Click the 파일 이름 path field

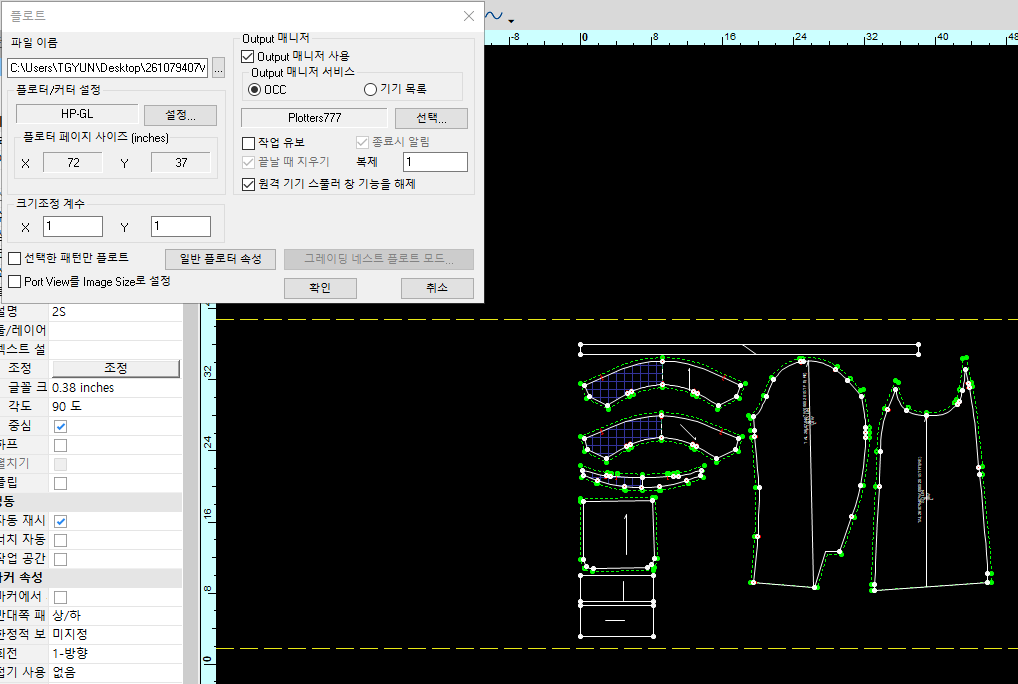(107, 68)
